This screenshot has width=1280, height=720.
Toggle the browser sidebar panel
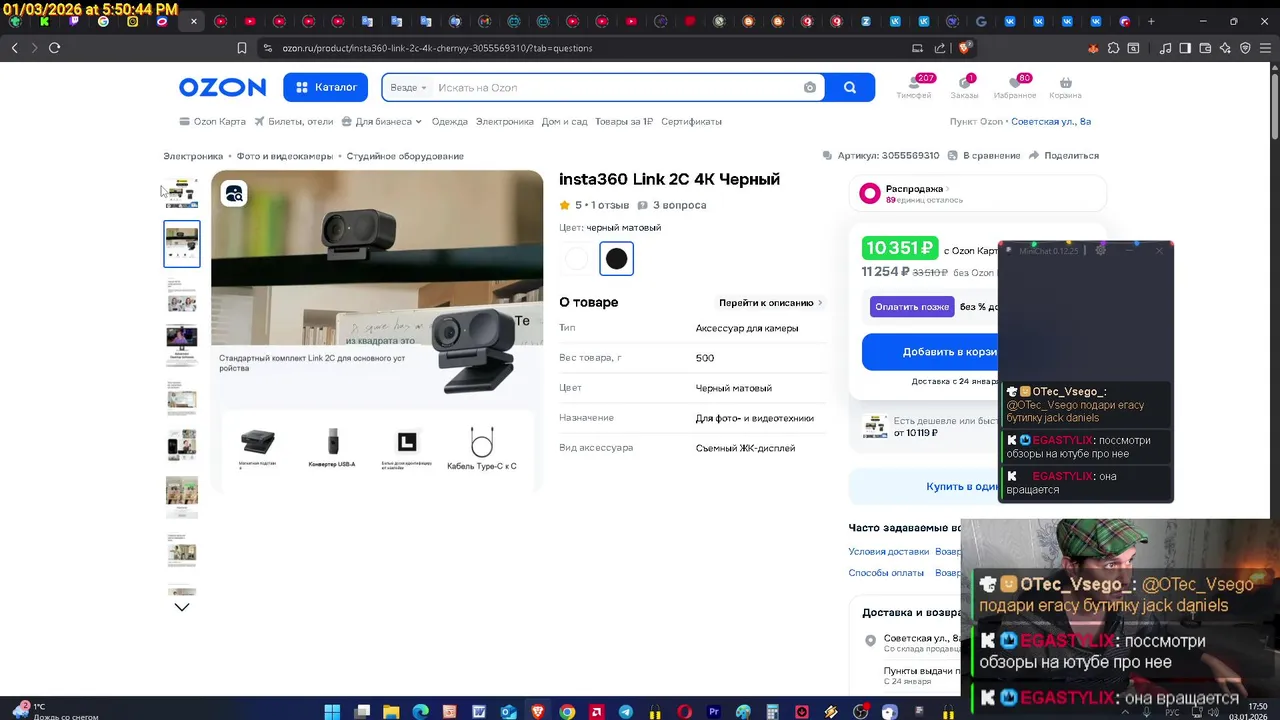coord(1185,48)
